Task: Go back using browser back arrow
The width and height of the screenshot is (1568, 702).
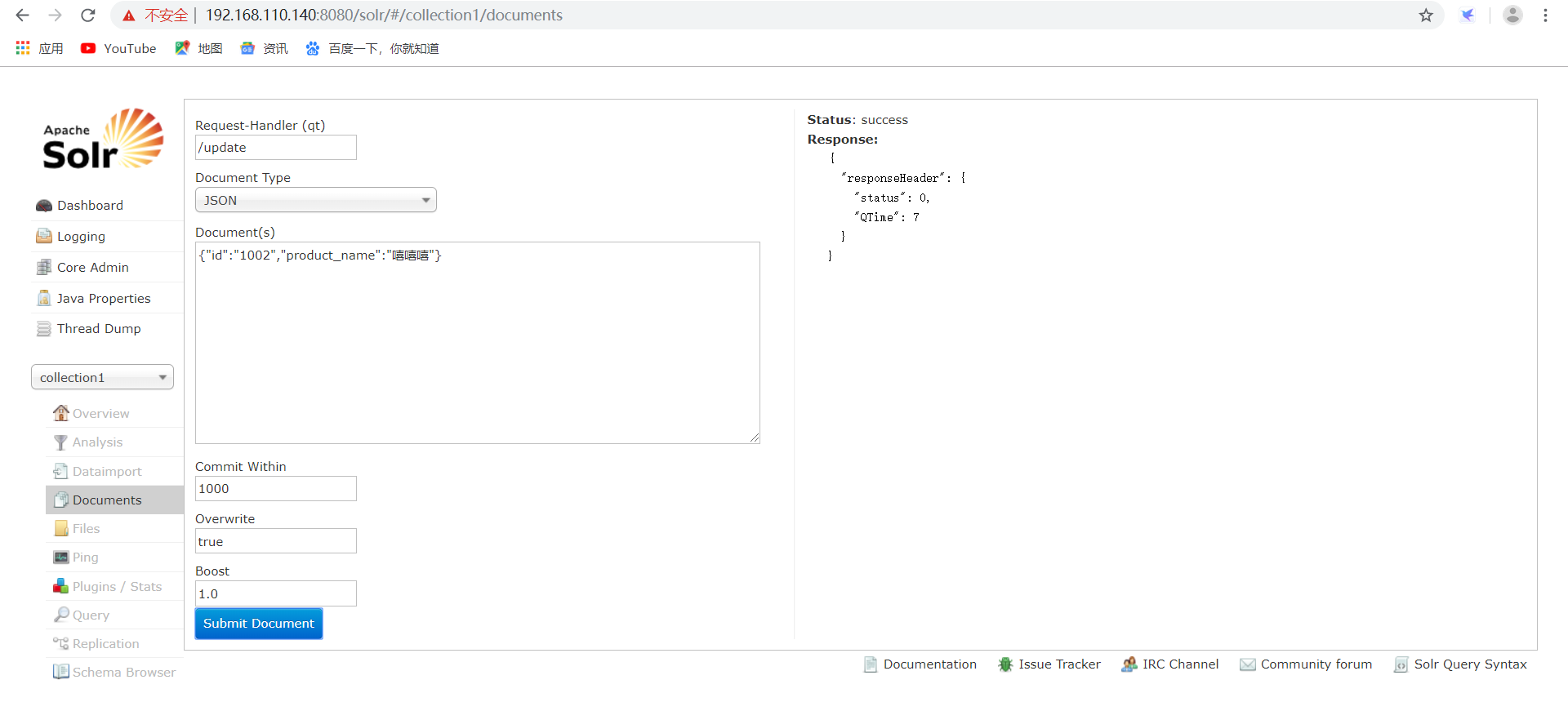Action: point(23,16)
